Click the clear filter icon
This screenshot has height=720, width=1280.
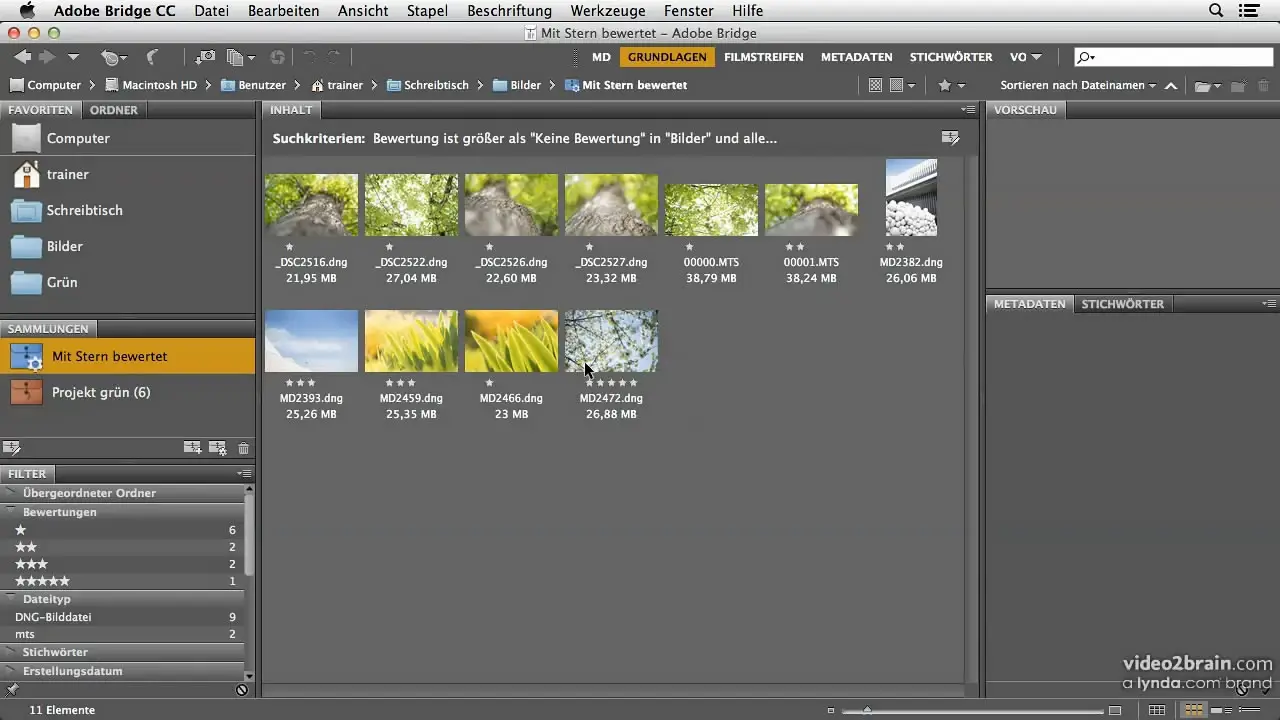242,689
